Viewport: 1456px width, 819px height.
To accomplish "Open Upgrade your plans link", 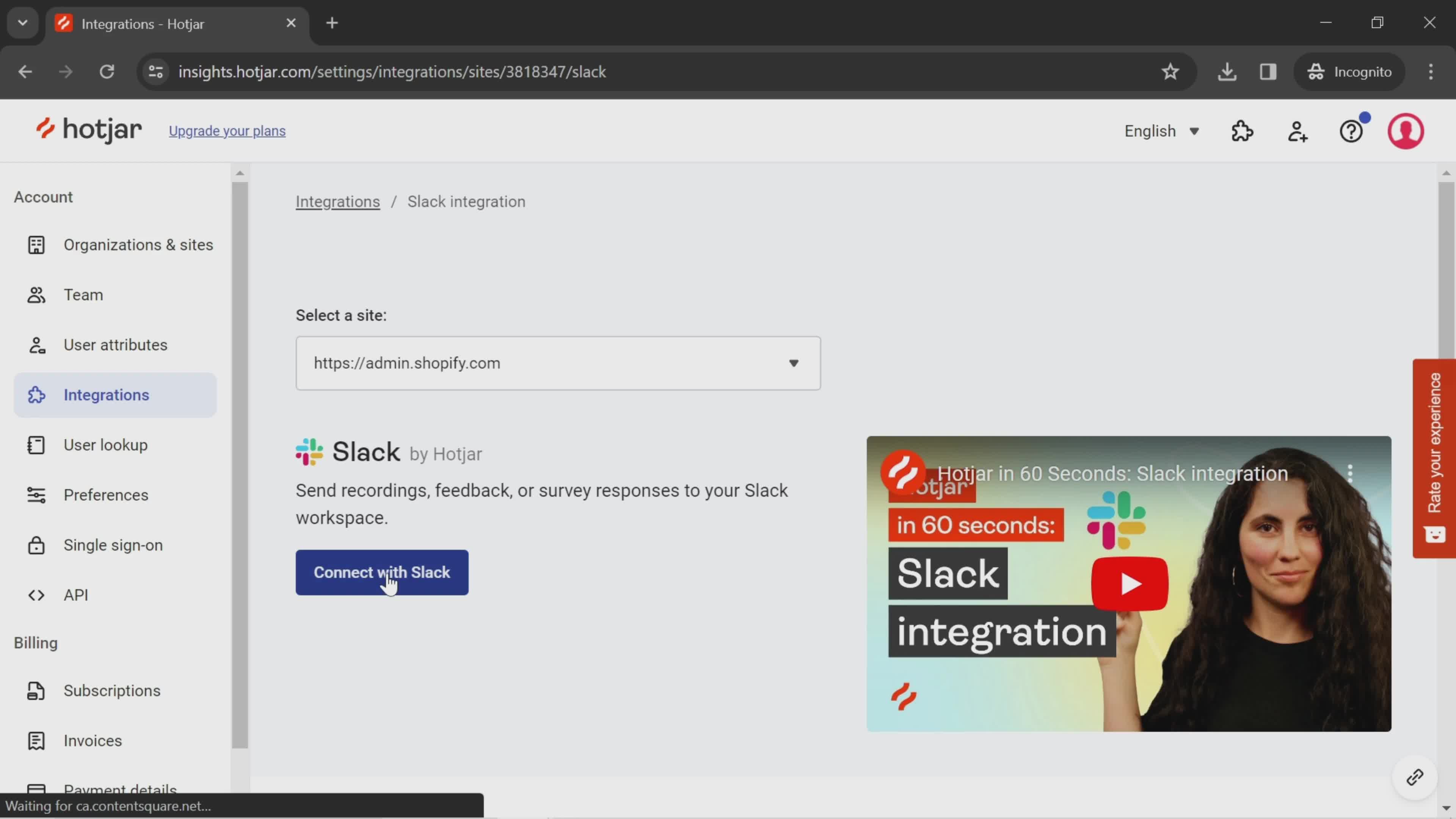I will point(227,130).
